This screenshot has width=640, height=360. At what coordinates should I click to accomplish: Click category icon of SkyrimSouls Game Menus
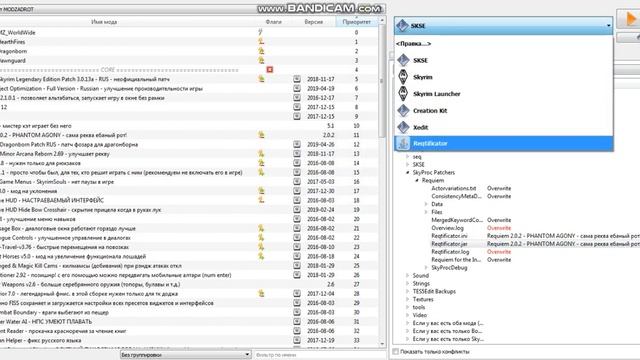[297, 182]
